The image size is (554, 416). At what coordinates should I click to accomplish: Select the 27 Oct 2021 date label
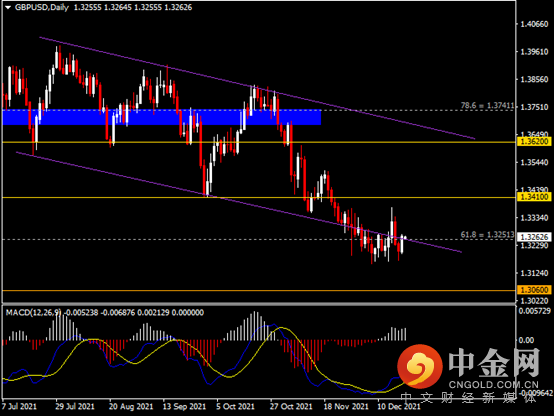[x=291, y=406]
